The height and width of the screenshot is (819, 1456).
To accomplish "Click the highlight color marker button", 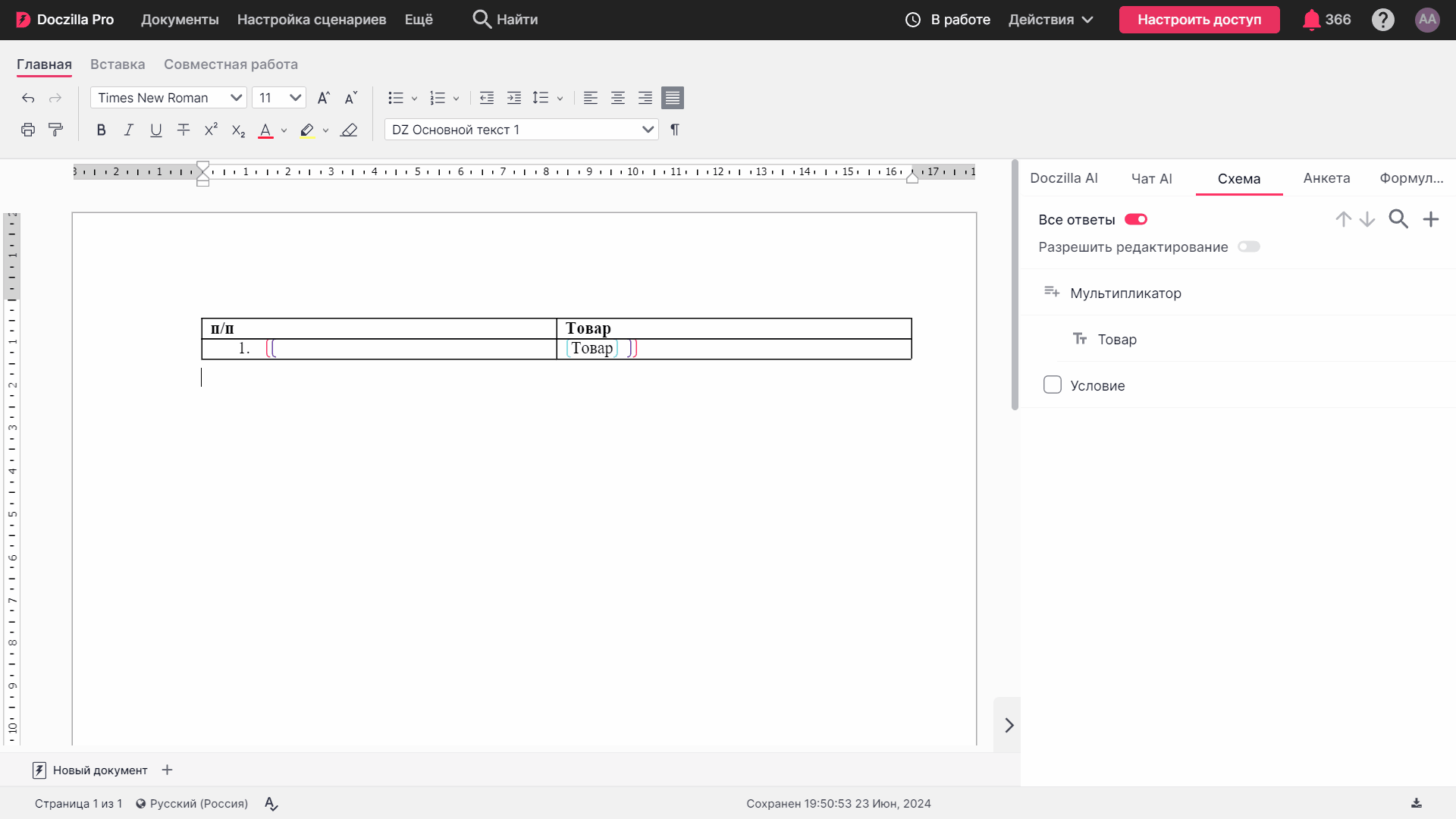I will (x=307, y=130).
